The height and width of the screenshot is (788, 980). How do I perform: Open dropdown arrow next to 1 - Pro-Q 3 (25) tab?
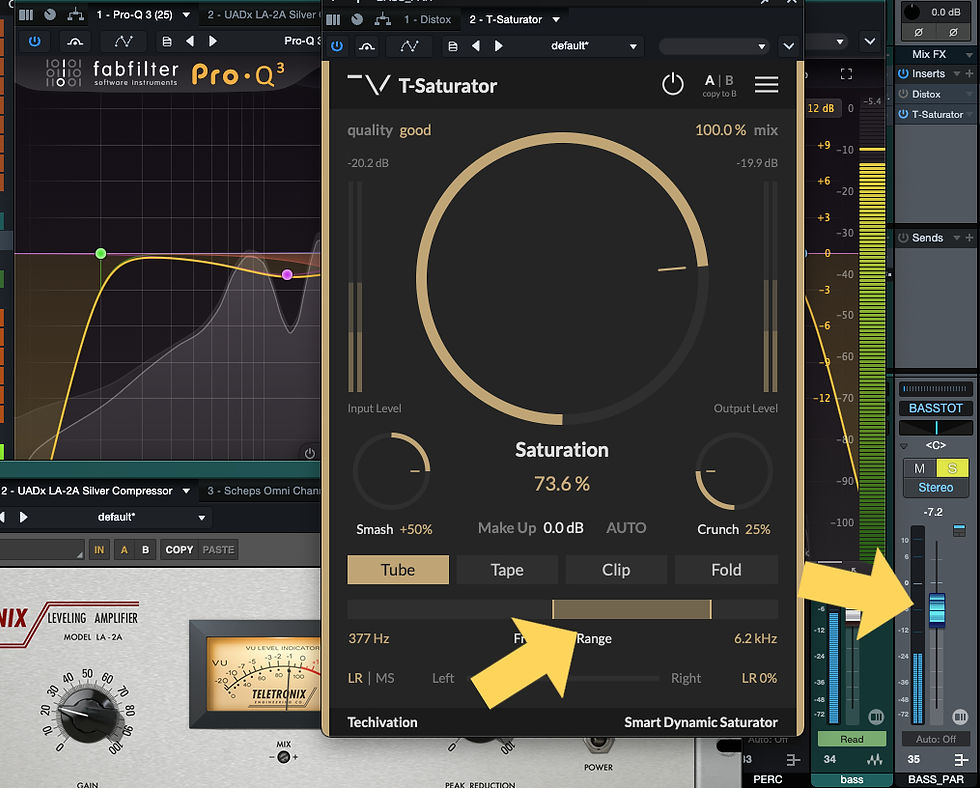(x=186, y=14)
